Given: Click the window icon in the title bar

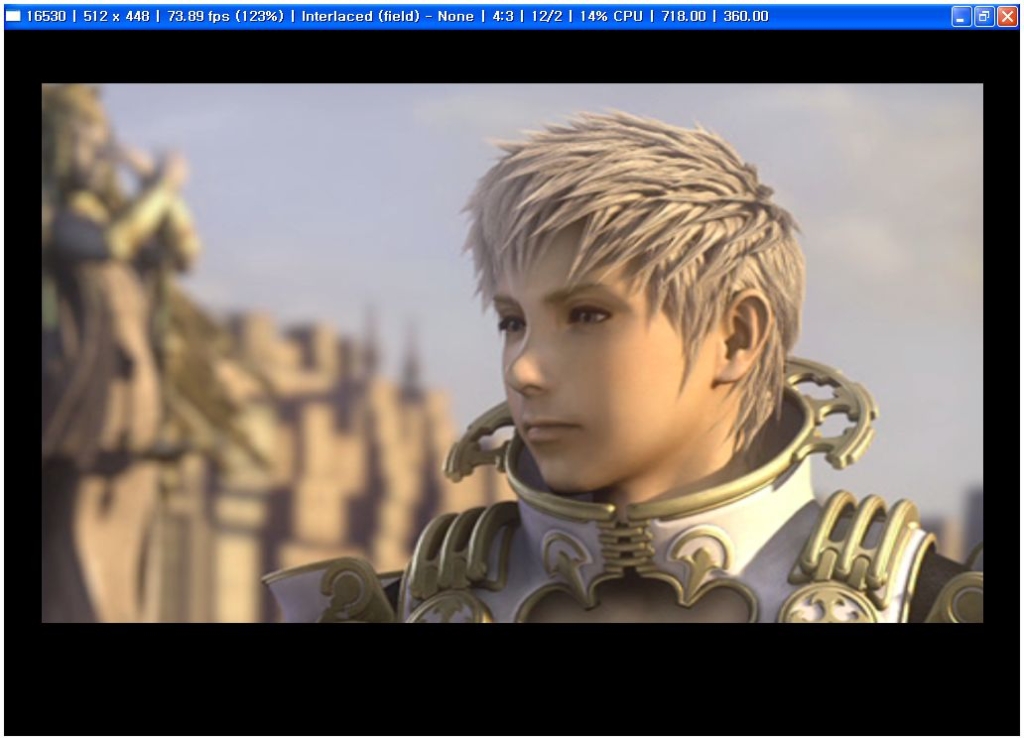Looking at the screenshot, I should click(x=13, y=16).
